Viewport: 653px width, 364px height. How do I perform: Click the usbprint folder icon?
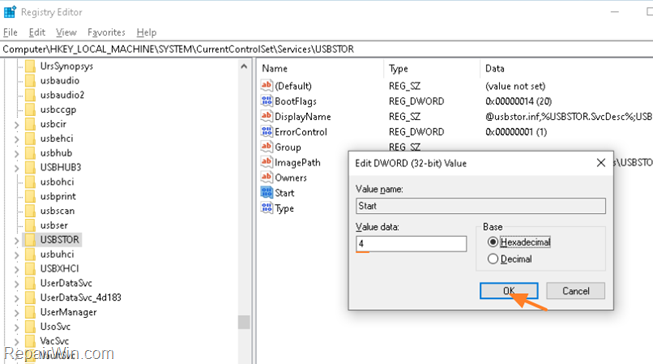click(30, 196)
